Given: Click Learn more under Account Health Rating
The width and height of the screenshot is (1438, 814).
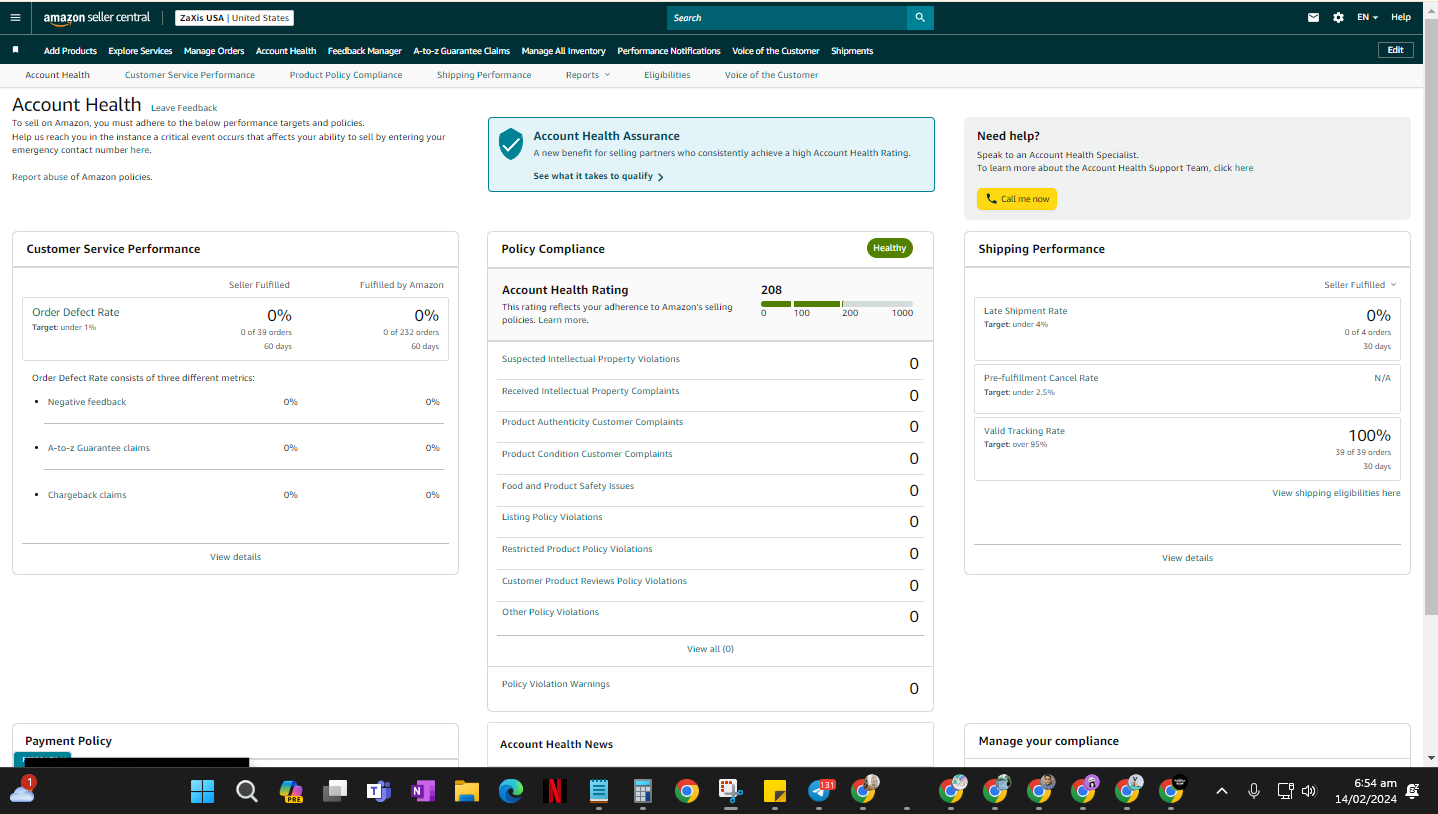Looking at the screenshot, I should click(563, 320).
